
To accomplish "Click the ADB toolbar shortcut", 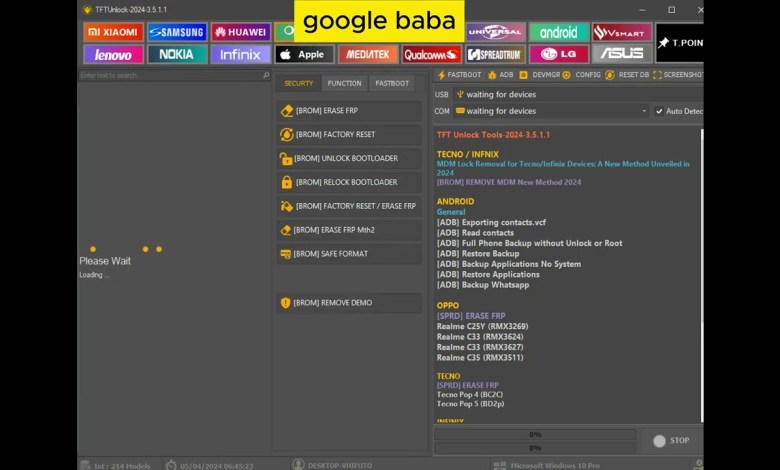I will (500, 75).
